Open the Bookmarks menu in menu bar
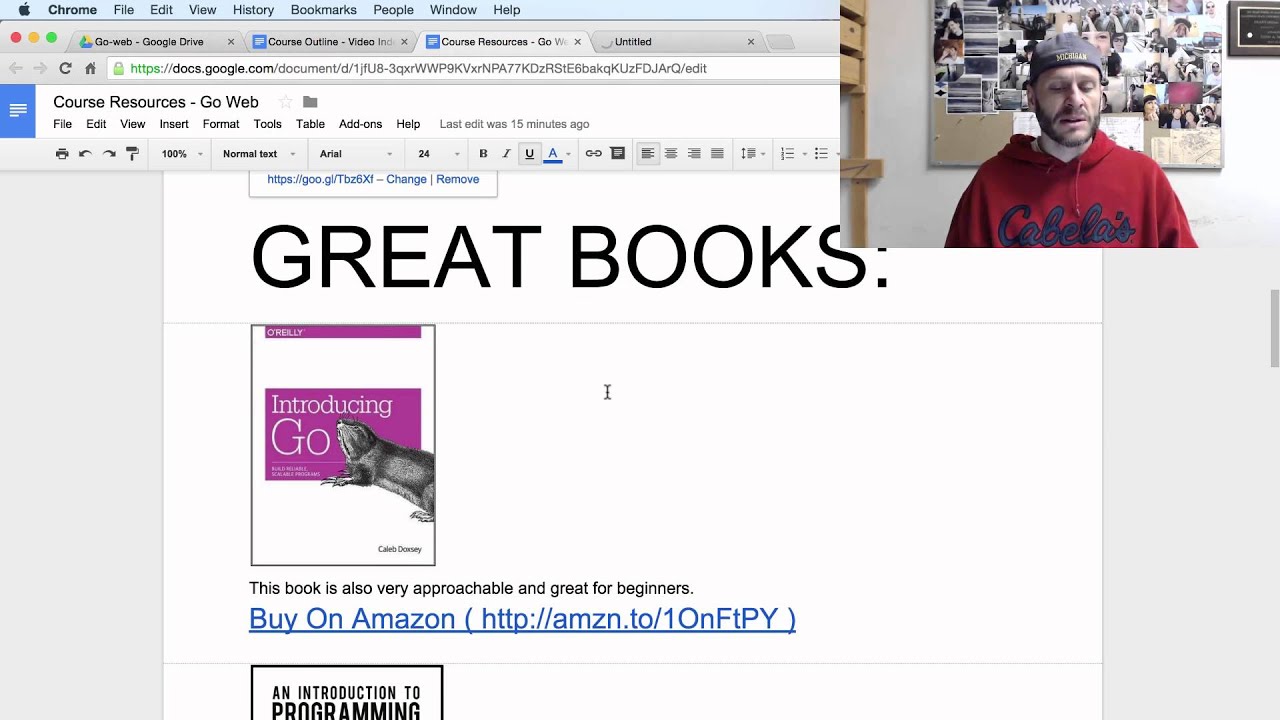Image resolution: width=1280 pixels, height=720 pixels. (x=324, y=10)
